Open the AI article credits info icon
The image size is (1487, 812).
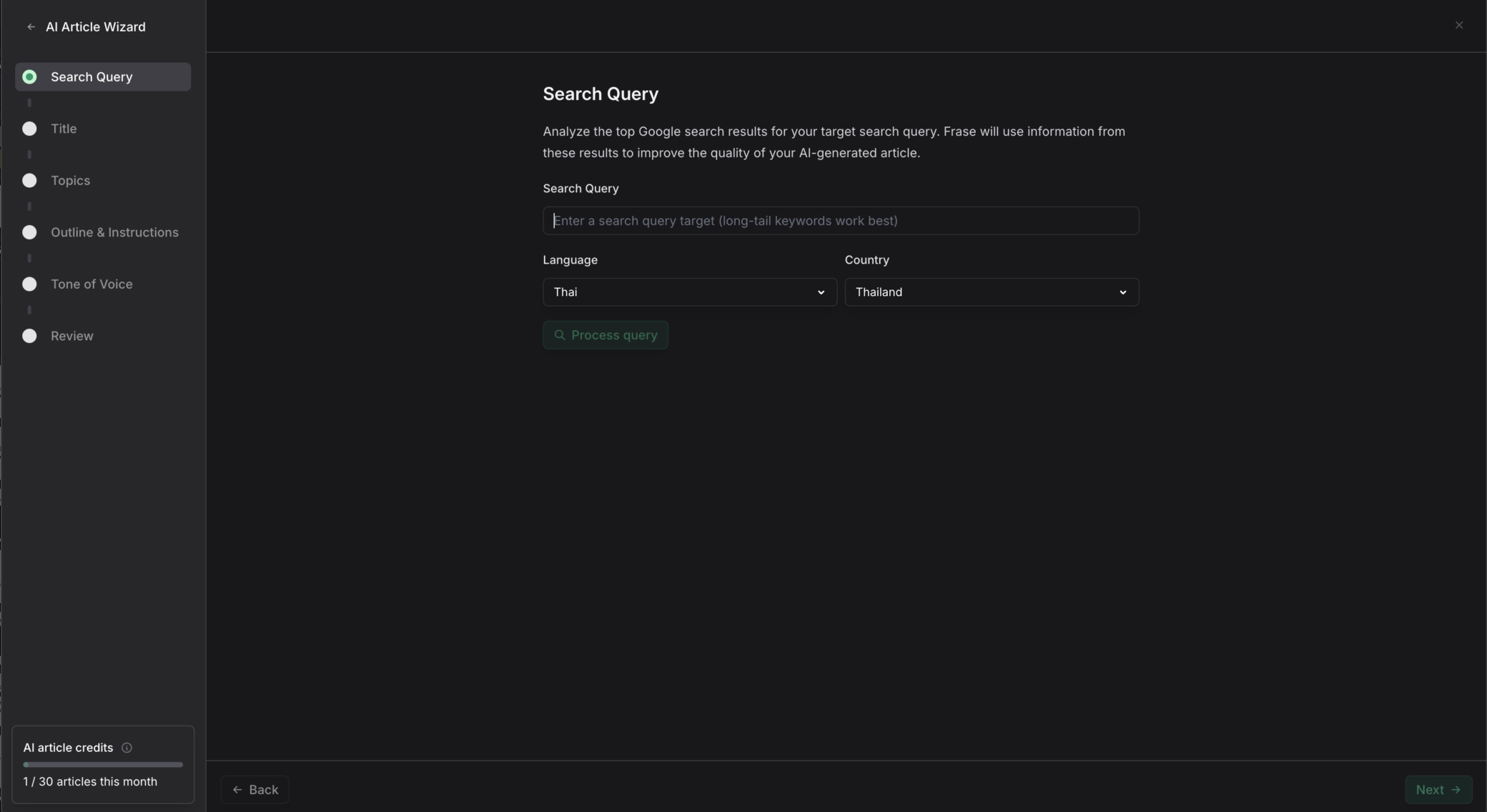pyautogui.click(x=127, y=748)
